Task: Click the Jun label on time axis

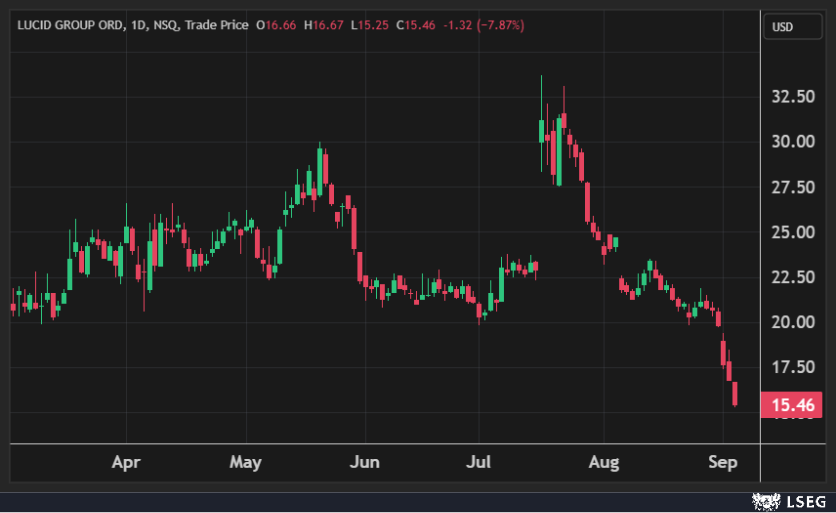Action: coord(365,463)
